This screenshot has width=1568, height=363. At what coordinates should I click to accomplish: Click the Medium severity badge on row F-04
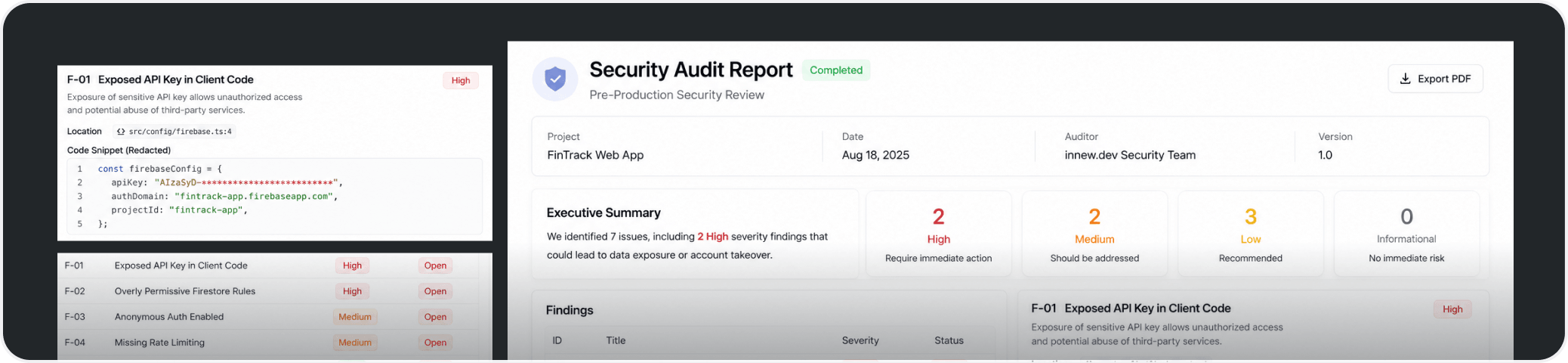[355, 343]
